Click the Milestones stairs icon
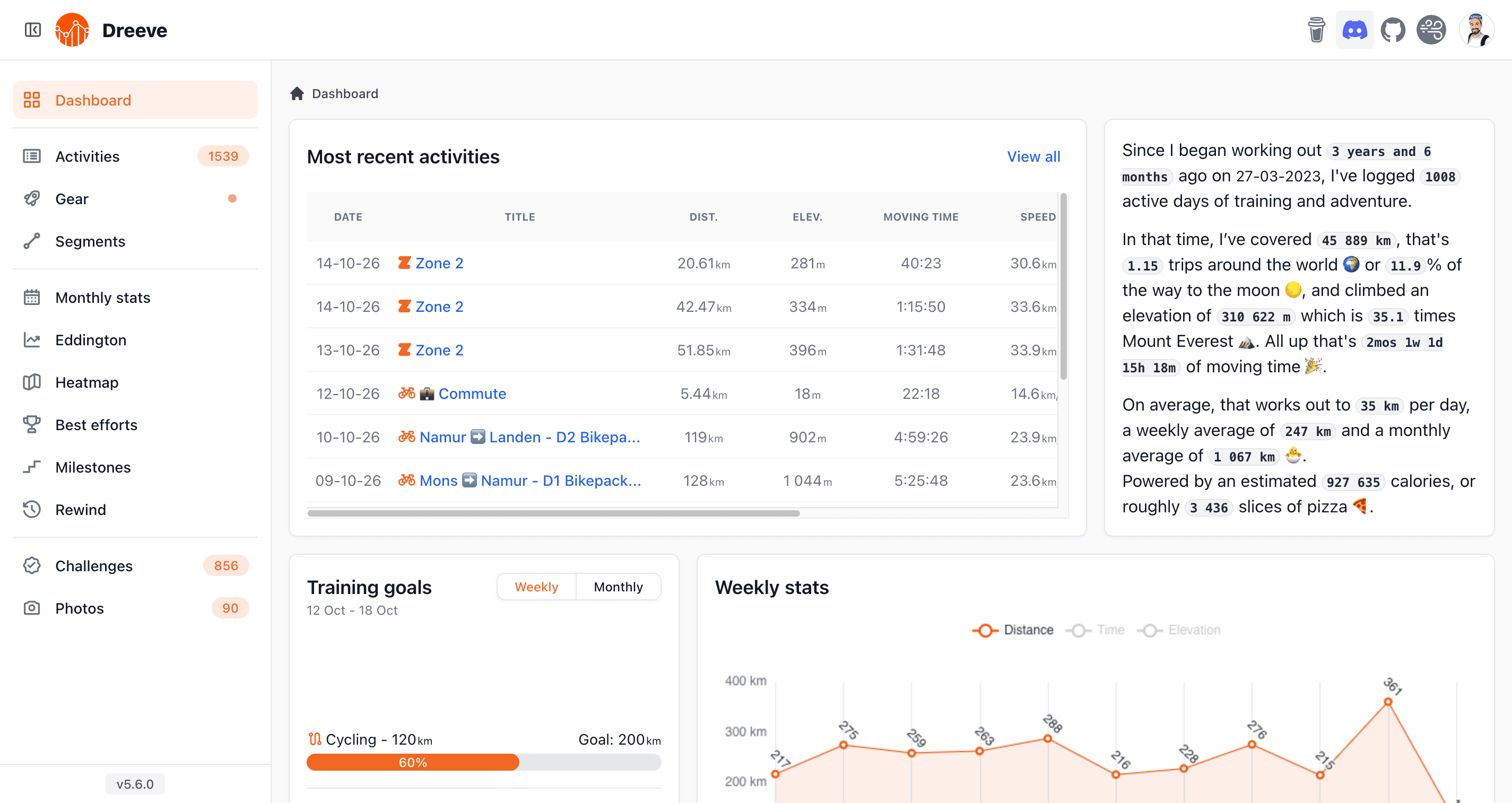 (32, 467)
